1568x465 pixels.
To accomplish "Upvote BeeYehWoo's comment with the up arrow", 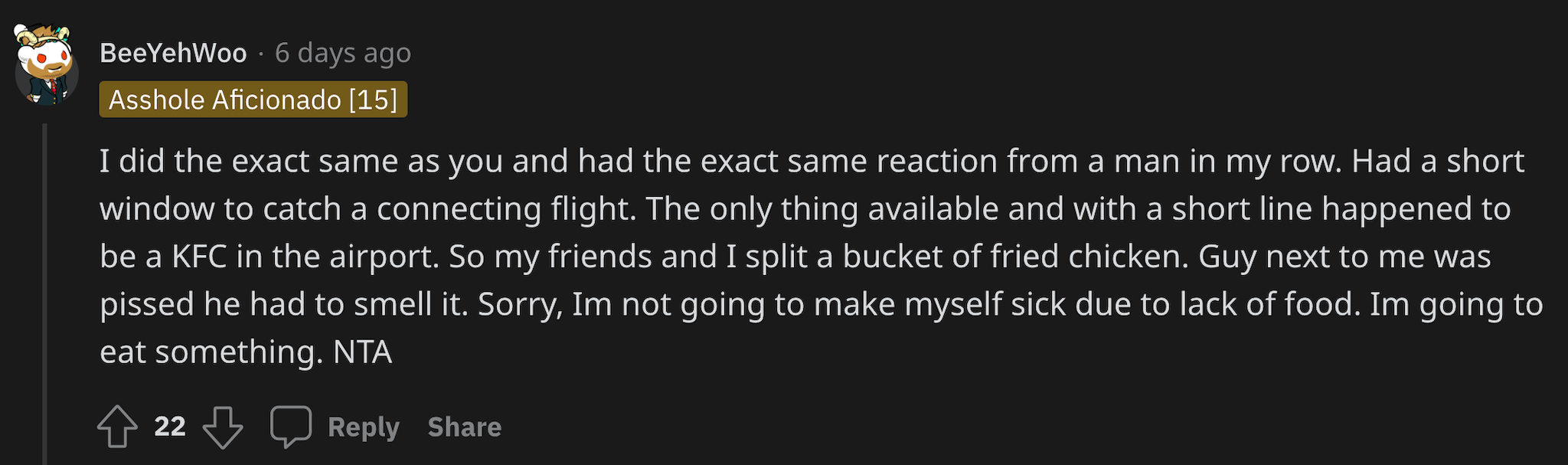I will pos(117,426).
